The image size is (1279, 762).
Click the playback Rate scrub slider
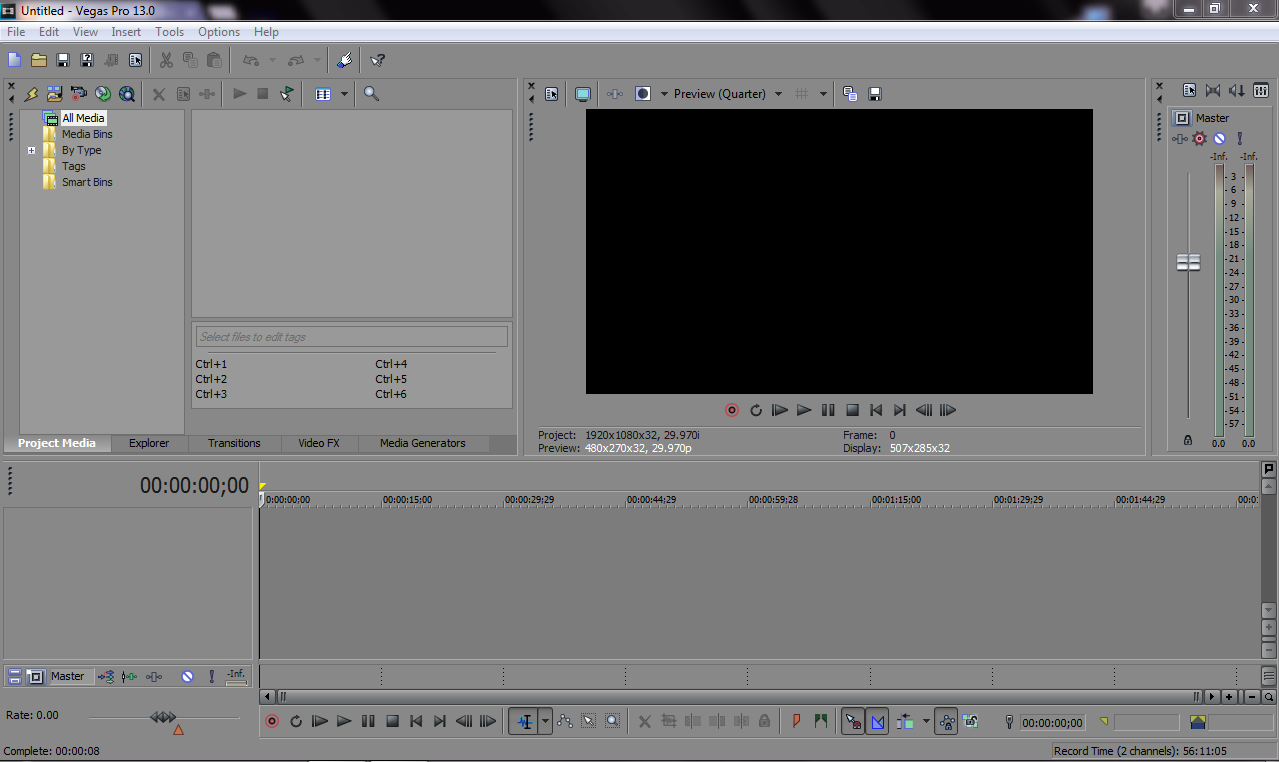[163, 717]
